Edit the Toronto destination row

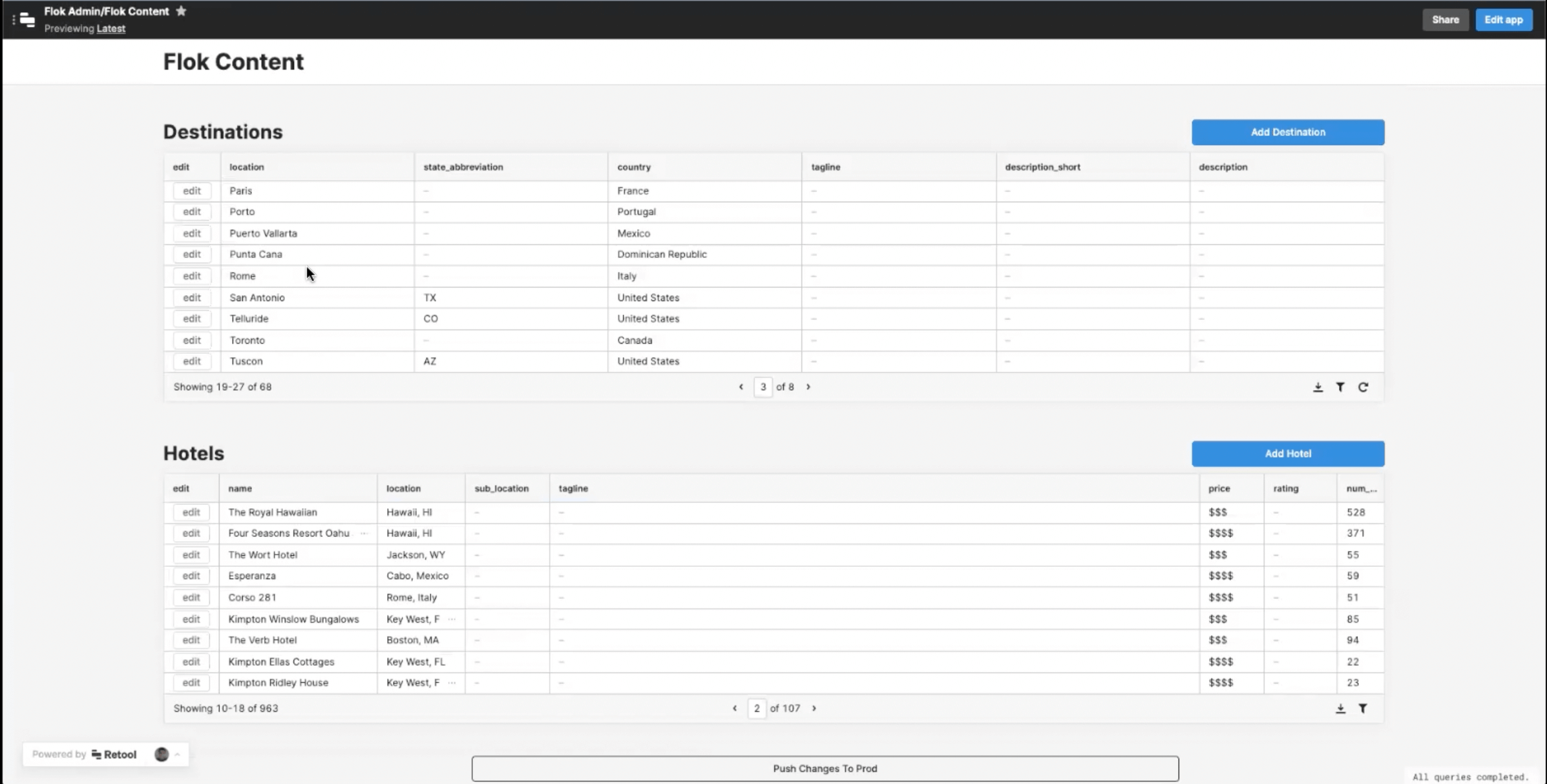coord(192,340)
